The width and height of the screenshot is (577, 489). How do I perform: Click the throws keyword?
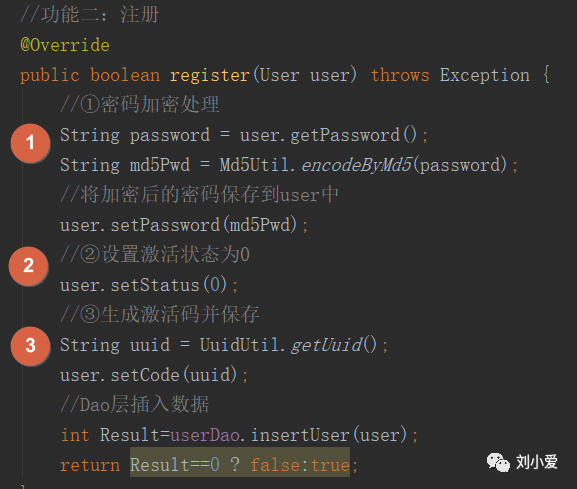(400, 75)
